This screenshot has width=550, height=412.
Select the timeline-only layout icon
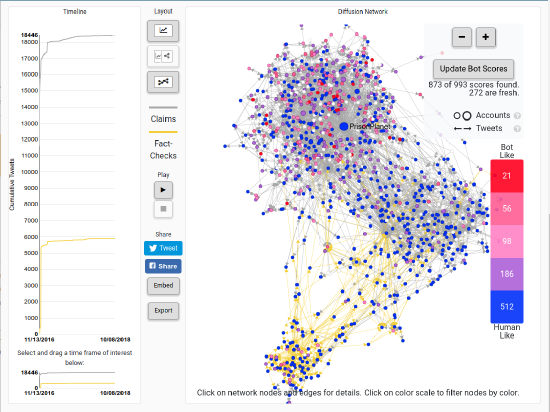coord(163,31)
